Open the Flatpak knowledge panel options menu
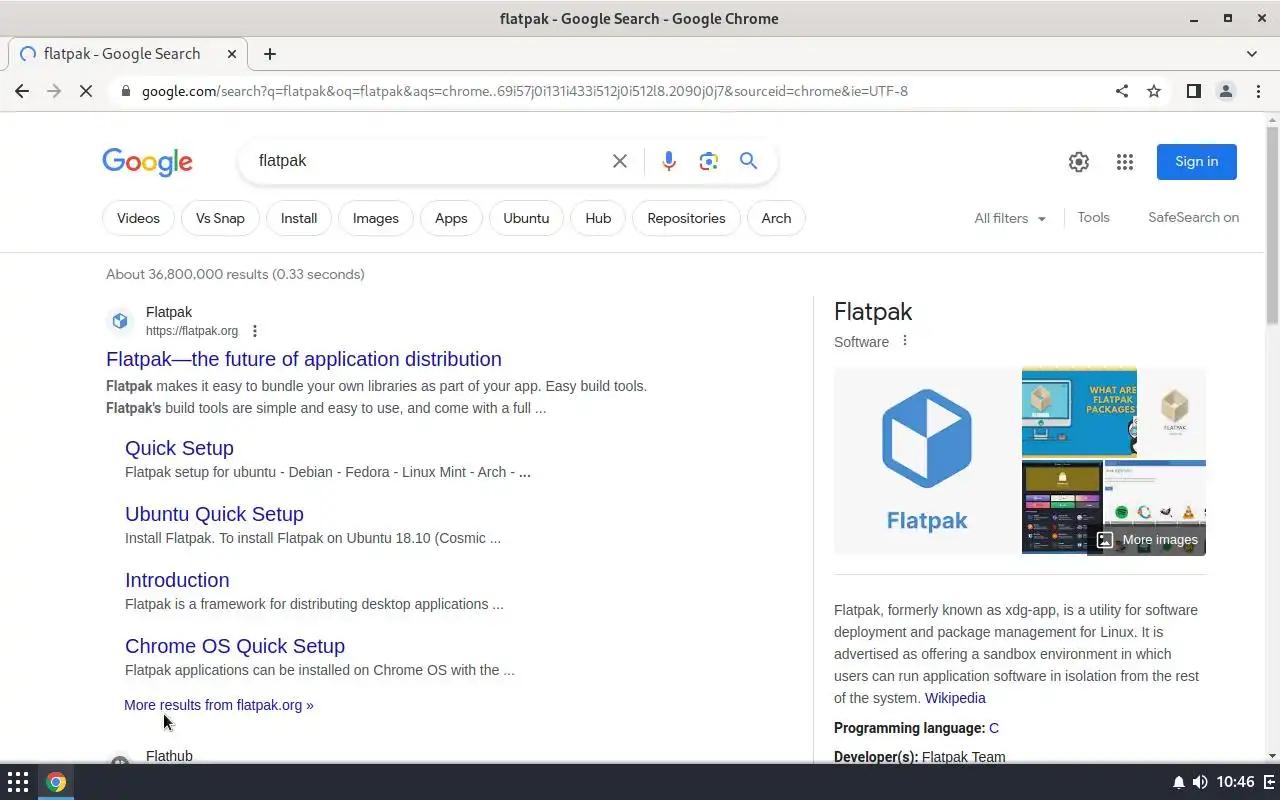Image resolution: width=1280 pixels, height=800 pixels. [905, 341]
